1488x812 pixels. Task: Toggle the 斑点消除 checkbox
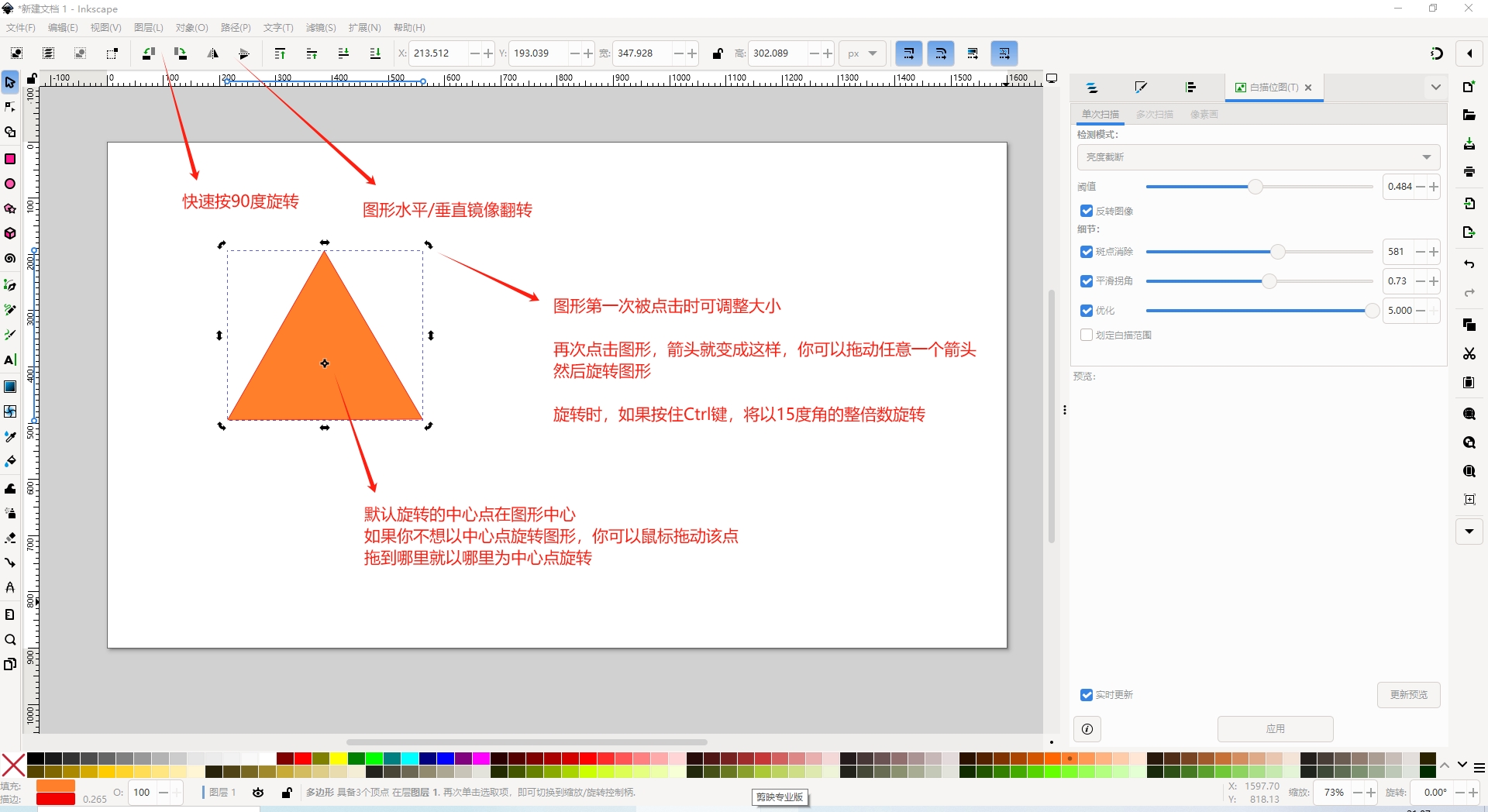coord(1087,252)
